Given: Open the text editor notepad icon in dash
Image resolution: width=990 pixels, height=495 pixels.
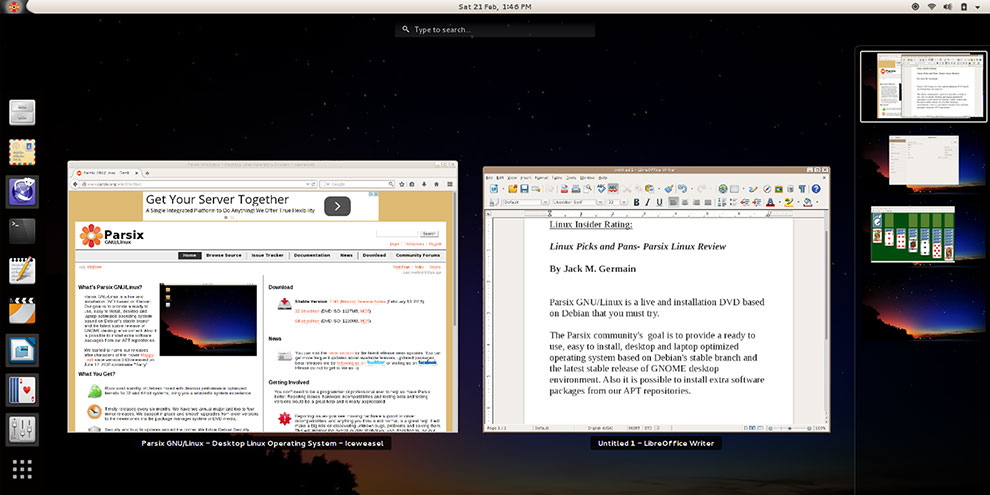Looking at the screenshot, I should [x=22, y=271].
